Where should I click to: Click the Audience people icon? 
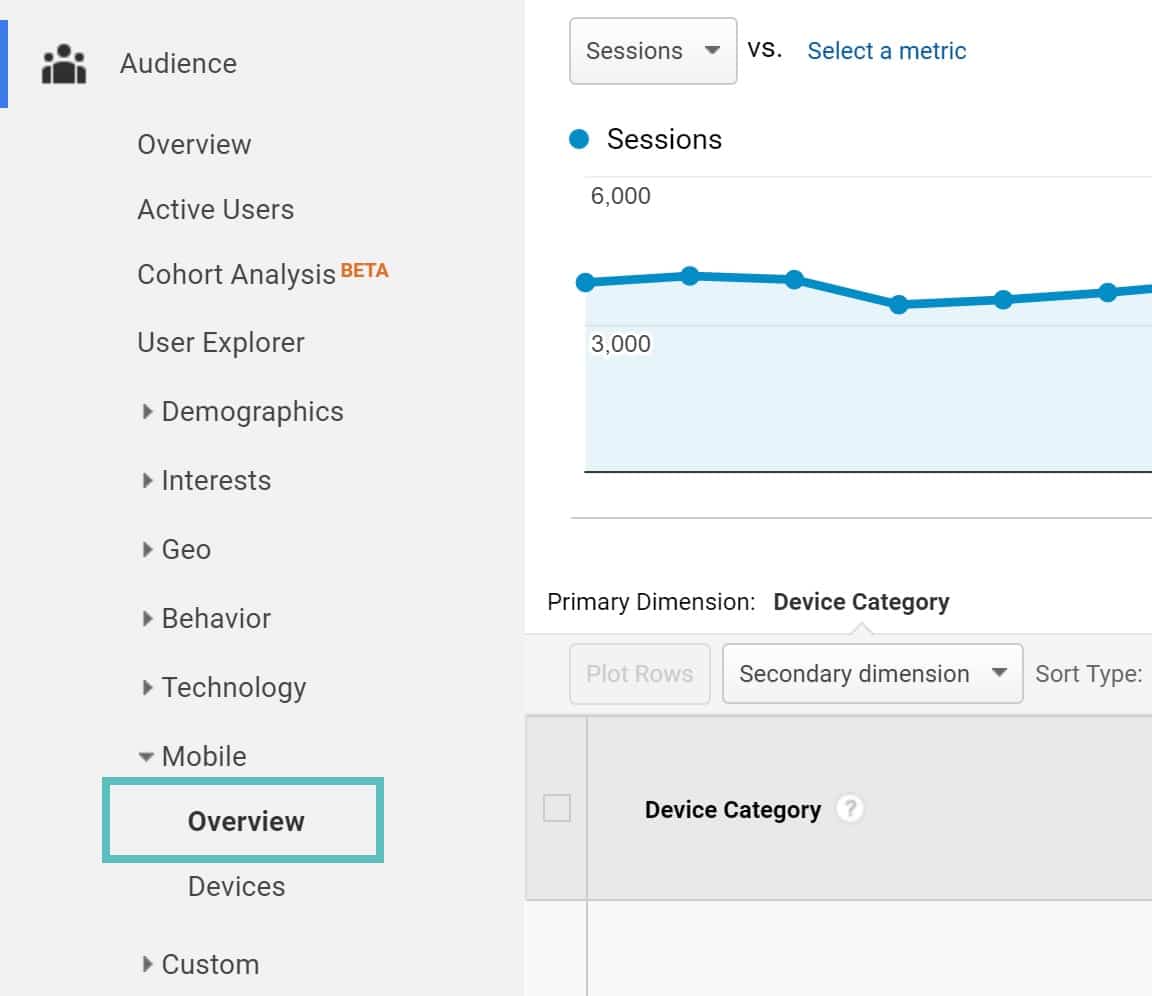pyautogui.click(x=63, y=63)
